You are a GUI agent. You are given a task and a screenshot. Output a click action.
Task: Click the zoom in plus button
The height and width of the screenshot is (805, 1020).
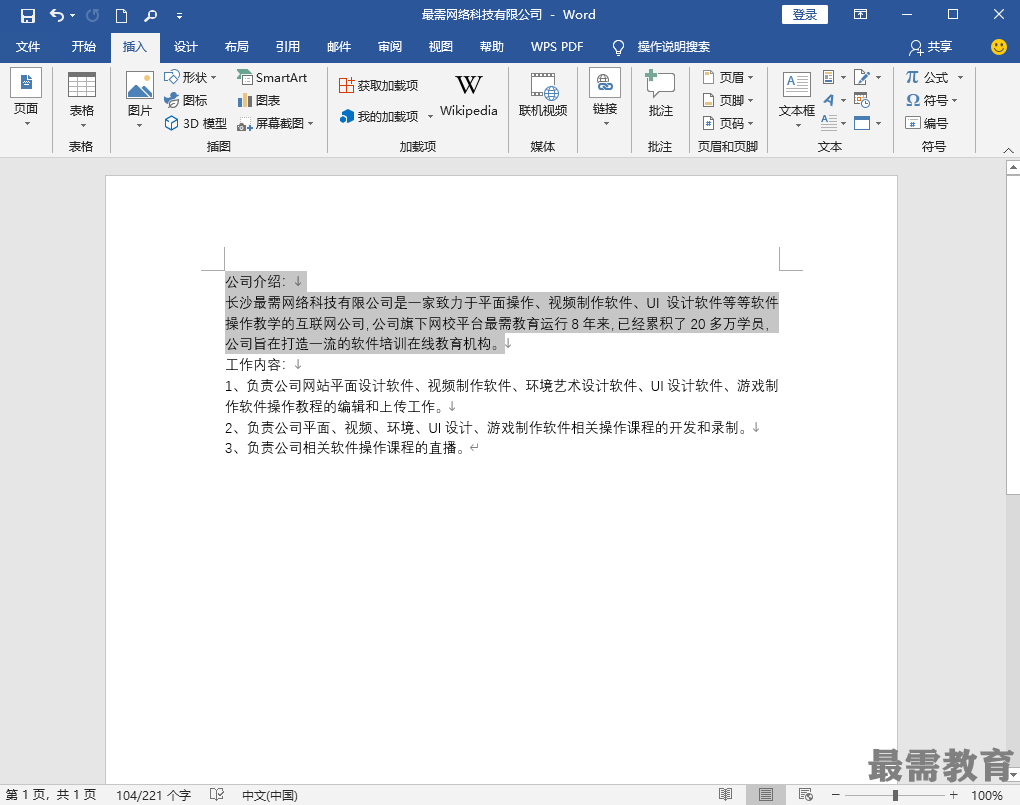click(954, 795)
